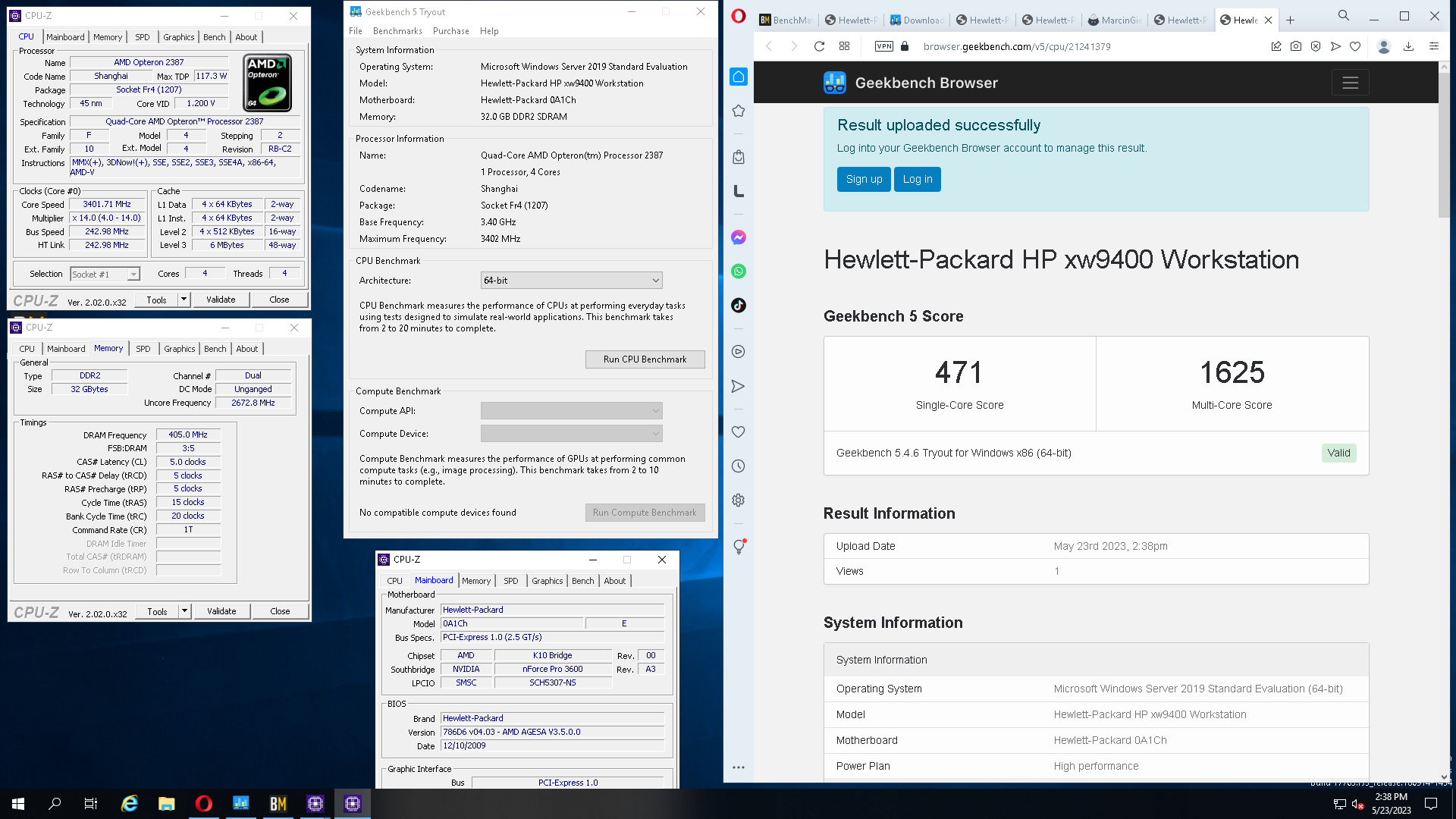Open File Explorer from taskbar
This screenshot has width=1456, height=819.
pyautogui.click(x=167, y=804)
